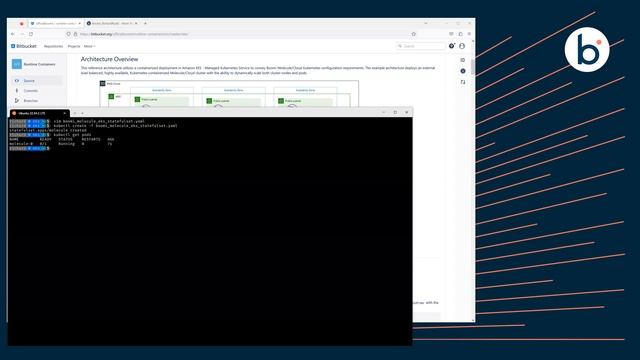The width and height of the screenshot is (640, 360).
Task: Open a new browser tab
Action: click(x=145, y=23)
